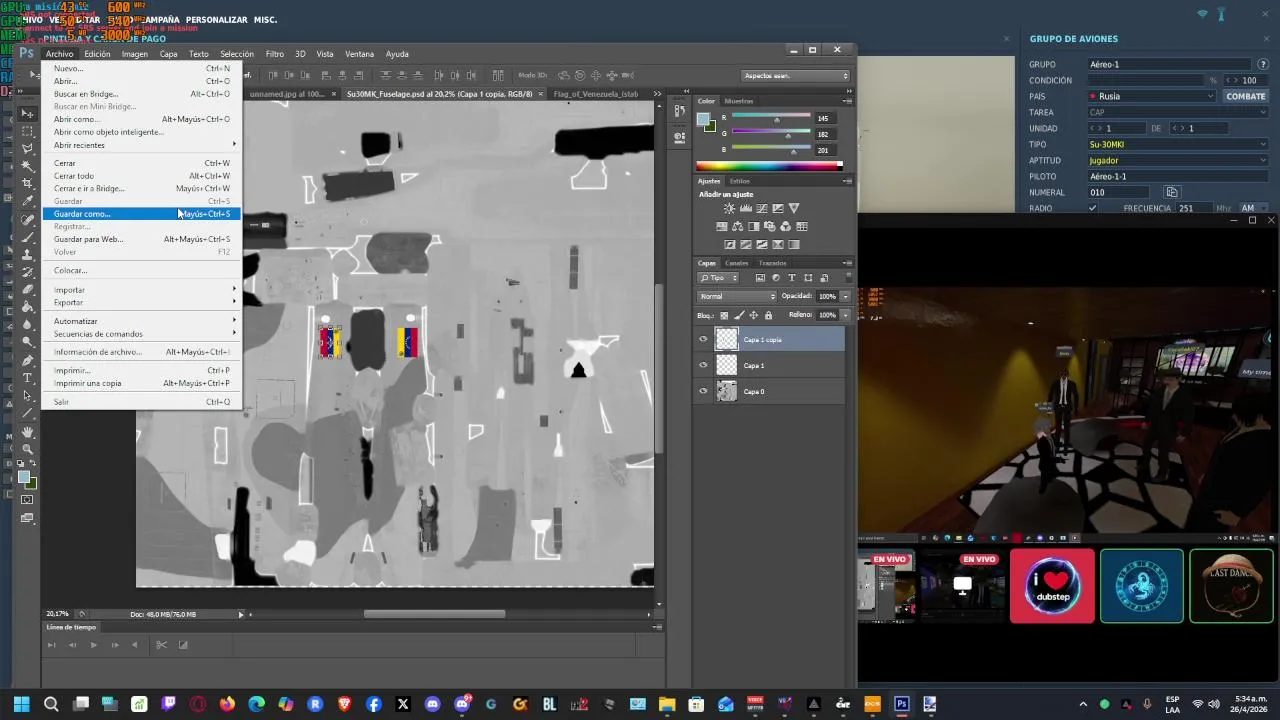
Task: Add an Invert adjustment
Action: coord(730,244)
